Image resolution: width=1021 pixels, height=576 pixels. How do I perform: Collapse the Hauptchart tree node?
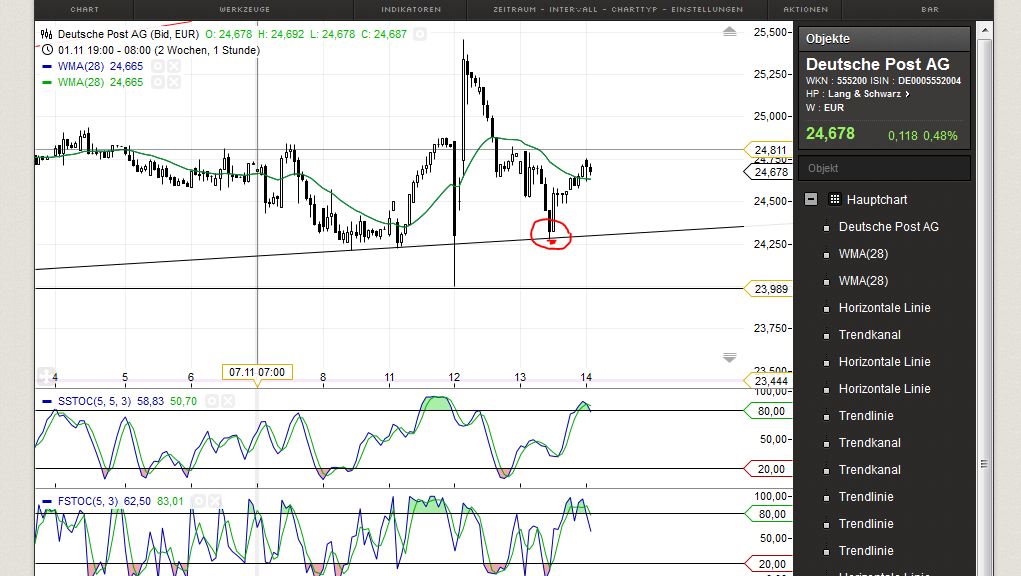(x=811, y=199)
